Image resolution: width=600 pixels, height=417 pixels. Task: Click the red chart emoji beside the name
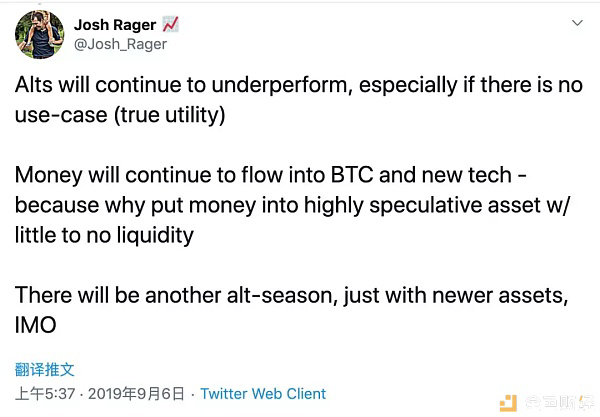click(170, 24)
